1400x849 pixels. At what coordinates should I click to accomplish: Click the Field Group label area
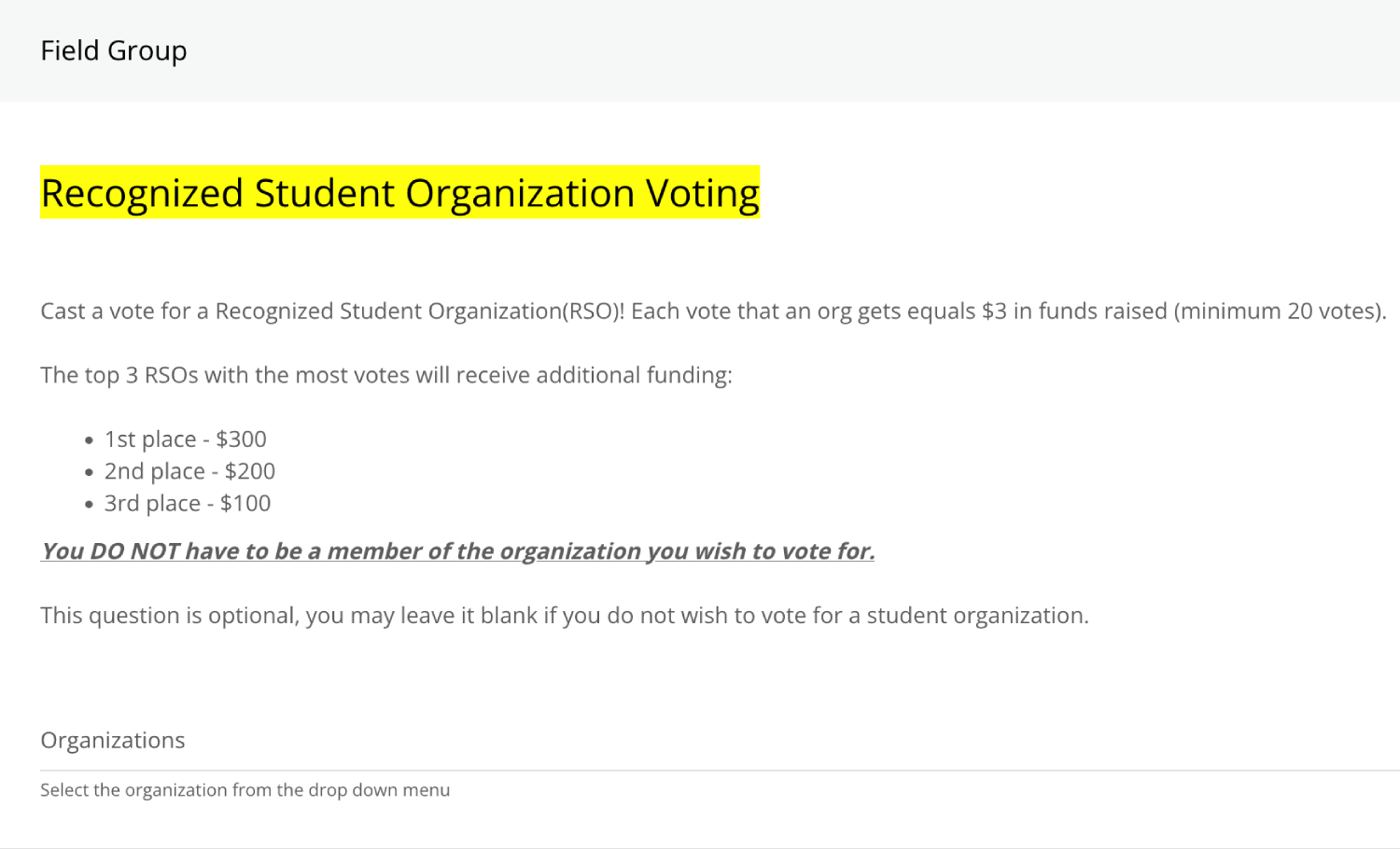[112, 50]
